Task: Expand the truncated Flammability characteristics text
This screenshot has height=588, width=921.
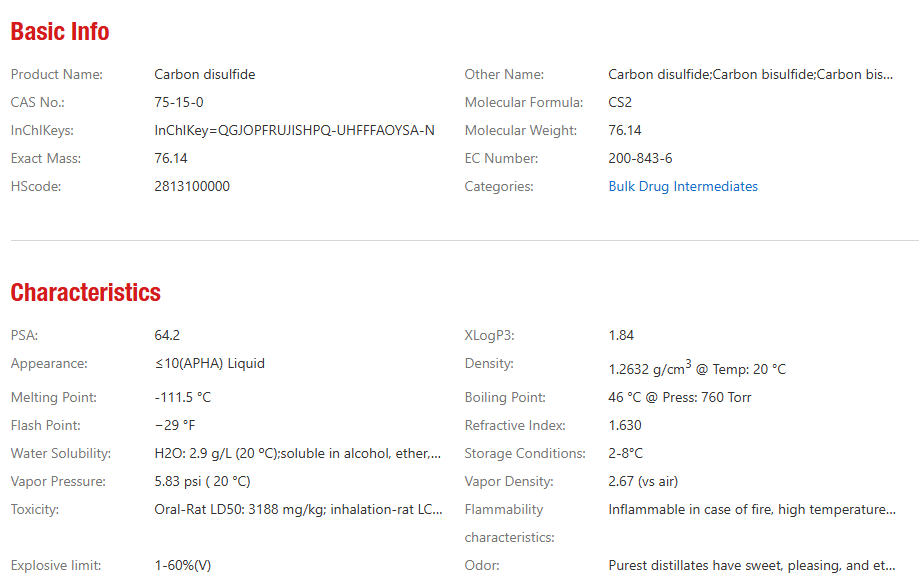Action: click(x=751, y=510)
